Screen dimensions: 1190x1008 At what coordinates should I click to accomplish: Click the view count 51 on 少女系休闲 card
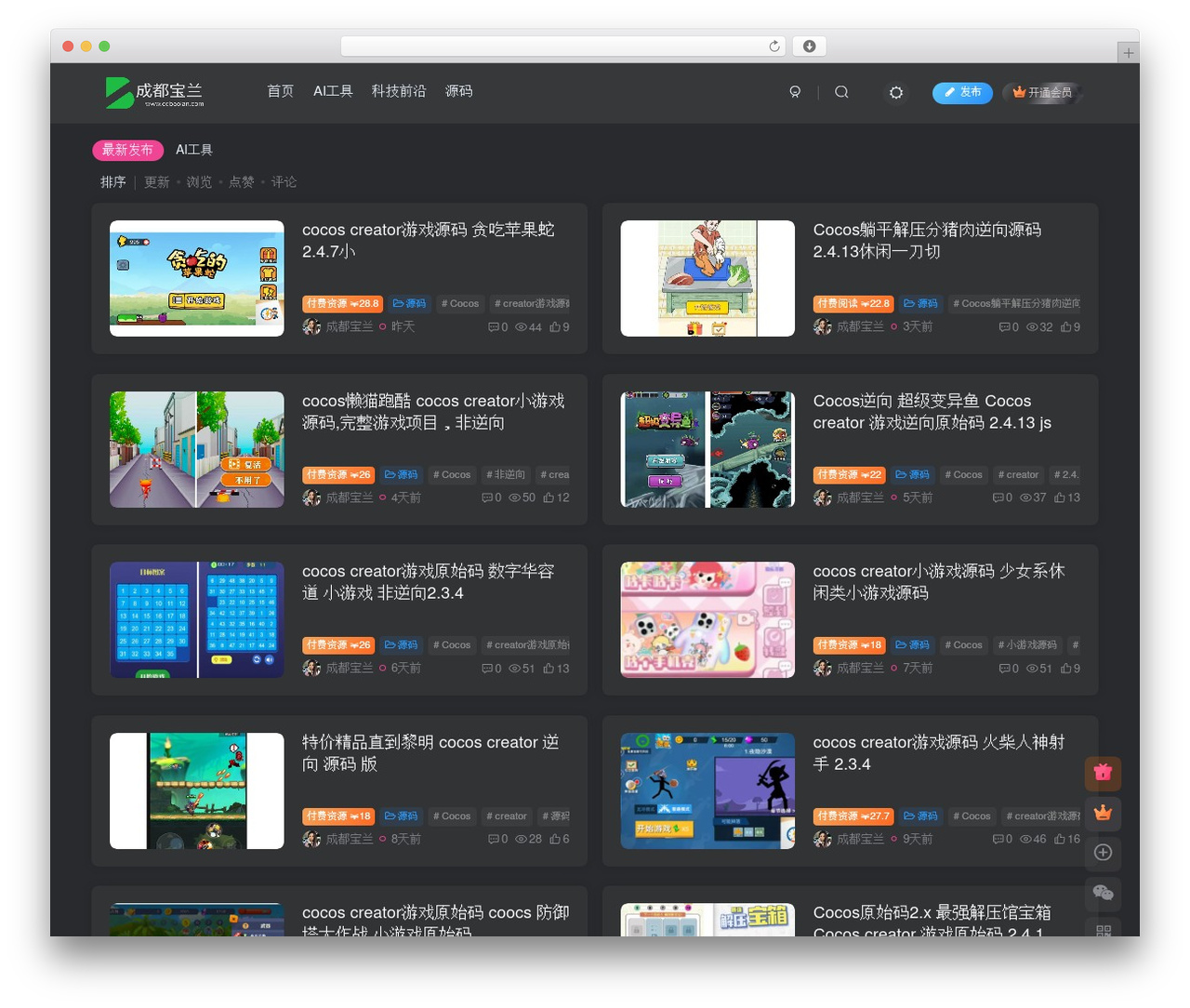(x=1039, y=668)
